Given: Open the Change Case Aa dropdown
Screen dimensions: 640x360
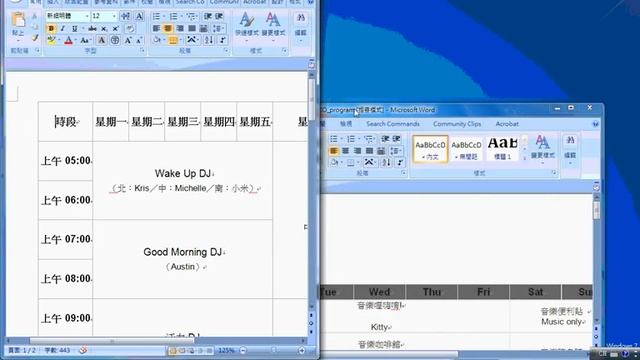Looking at the screenshot, I should 85,40.
